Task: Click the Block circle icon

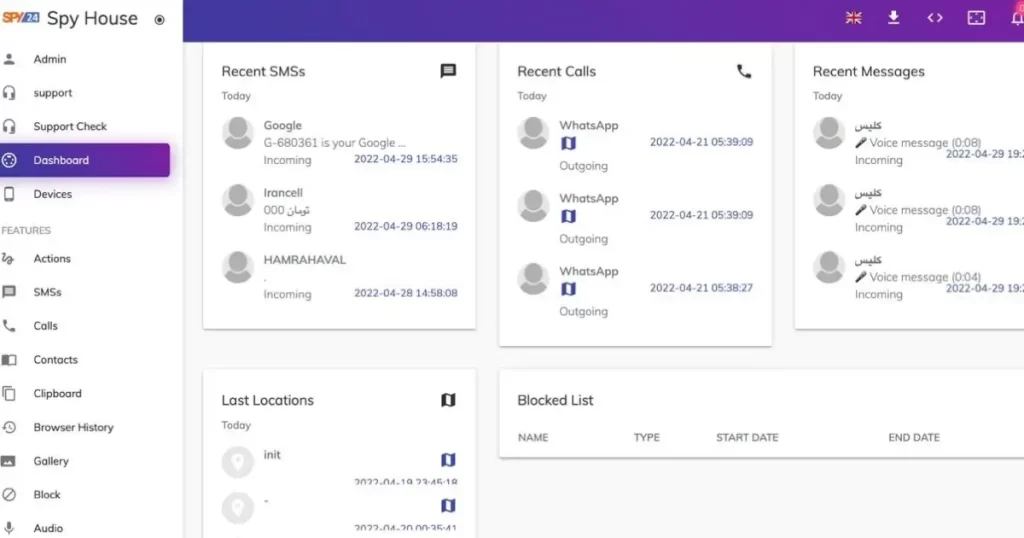Action: pyautogui.click(x=9, y=494)
